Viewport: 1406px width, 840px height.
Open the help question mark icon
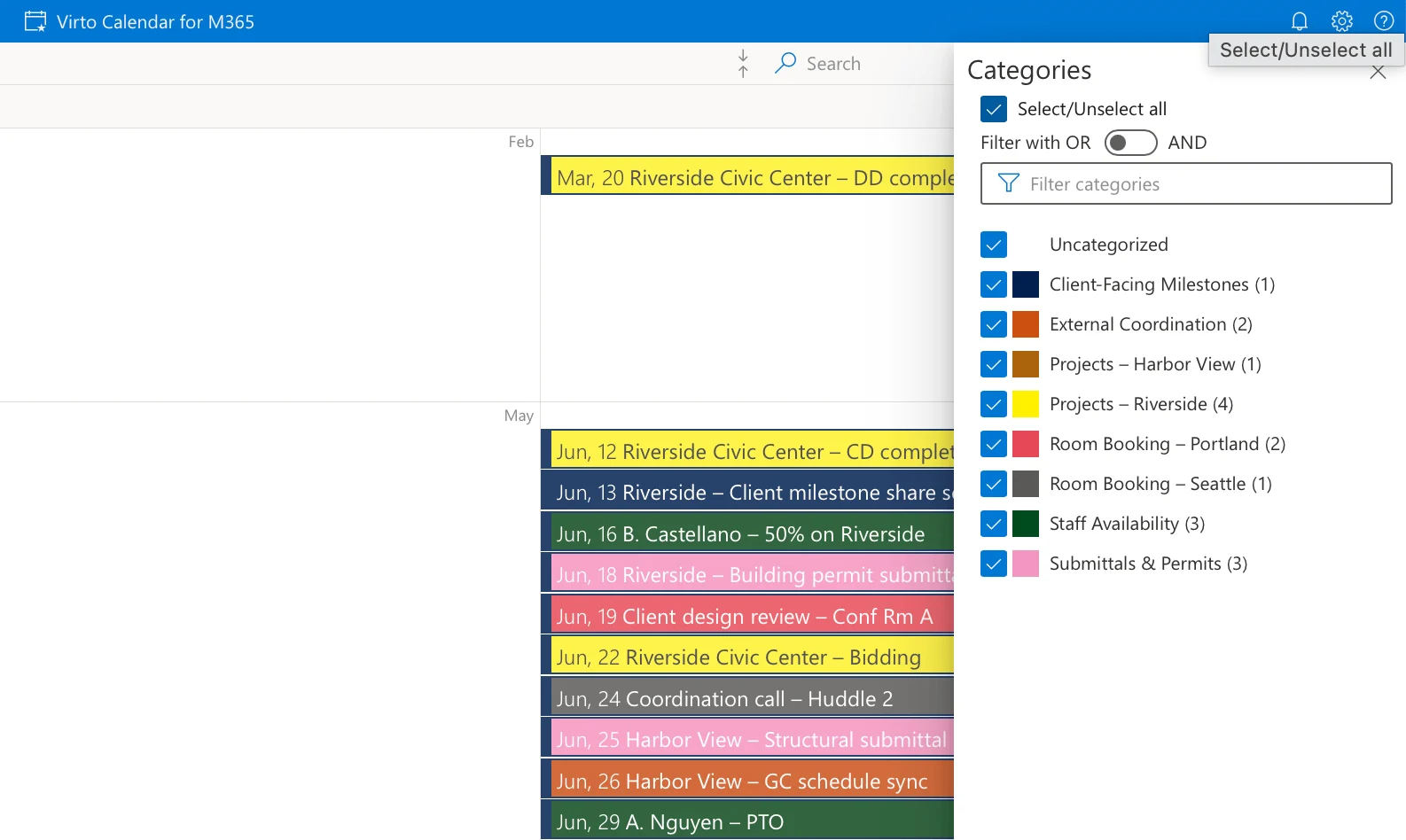click(1384, 21)
